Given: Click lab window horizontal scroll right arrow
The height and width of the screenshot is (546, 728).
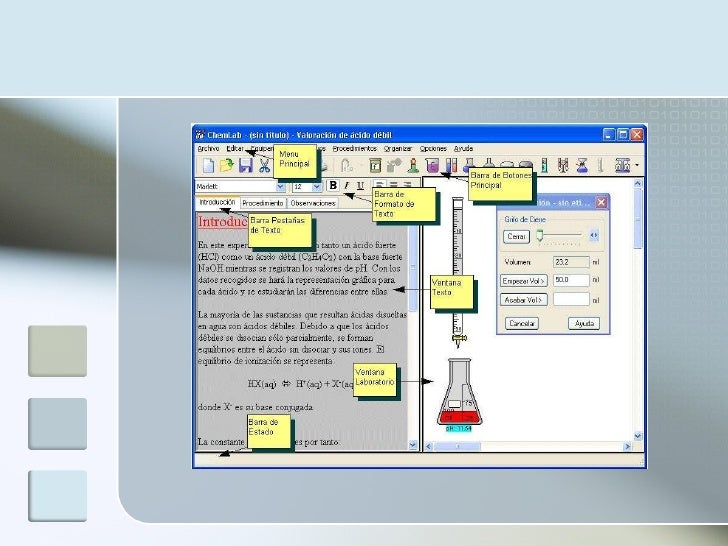Looking at the screenshot, I should pyautogui.click(x=628, y=447).
